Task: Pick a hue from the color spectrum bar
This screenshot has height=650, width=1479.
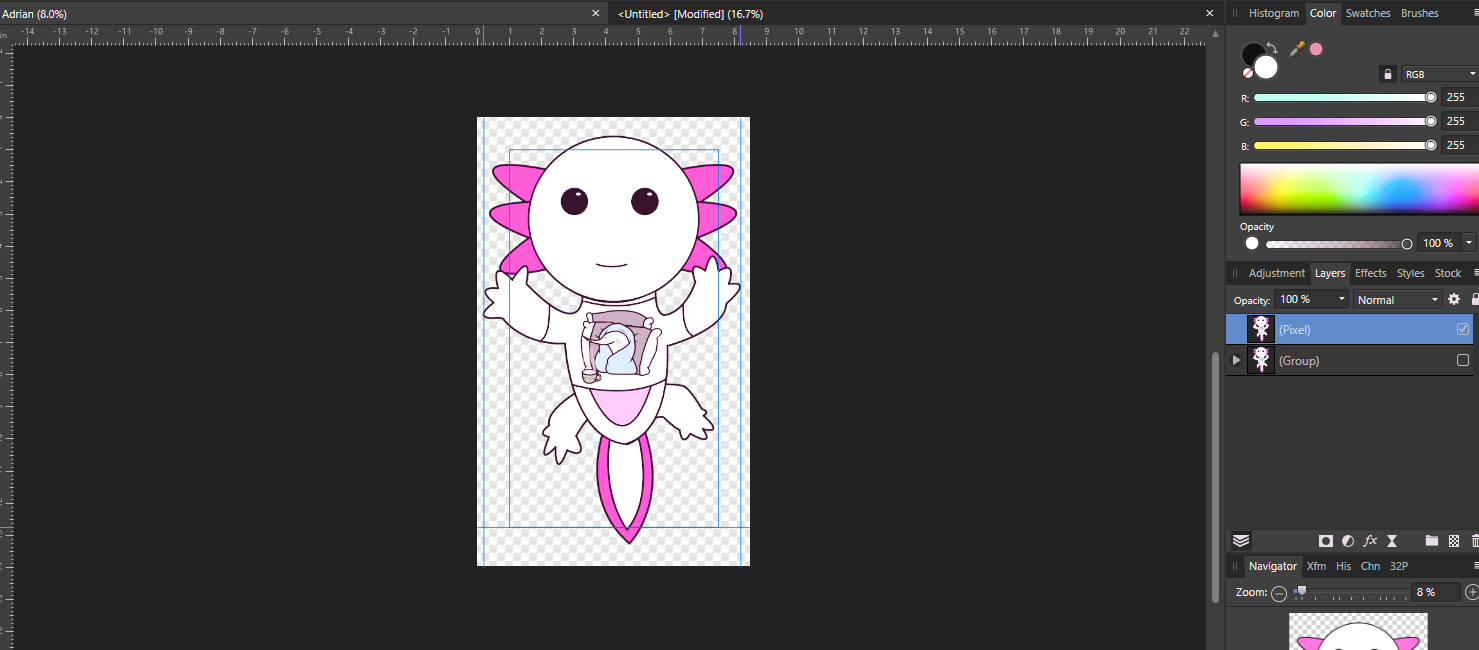Action: coord(1359,188)
